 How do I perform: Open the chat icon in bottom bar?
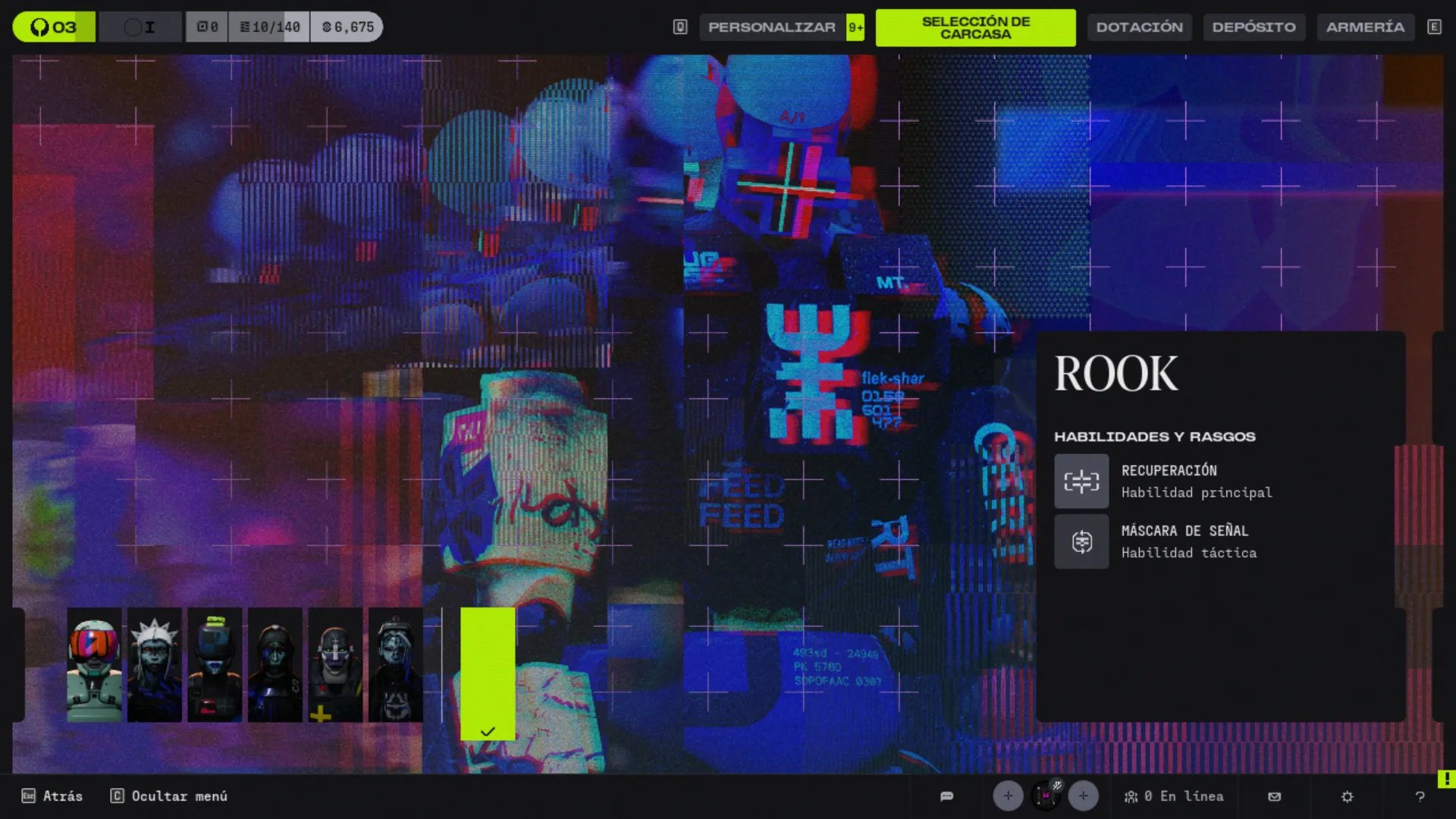(946, 796)
